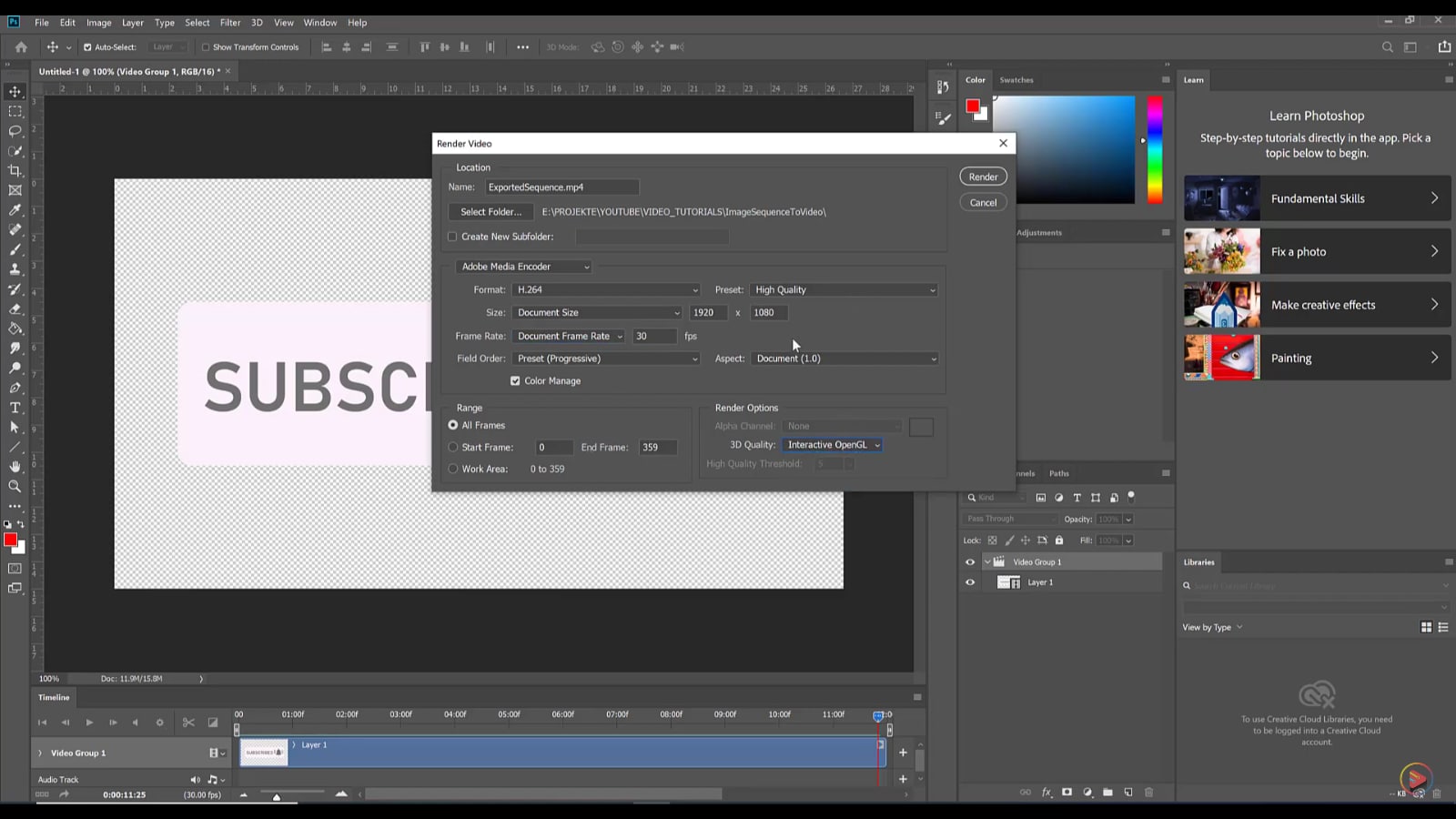Click the Share icon at top right
Viewport: 1456px width, 819px height.
click(x=1444, y=47)
